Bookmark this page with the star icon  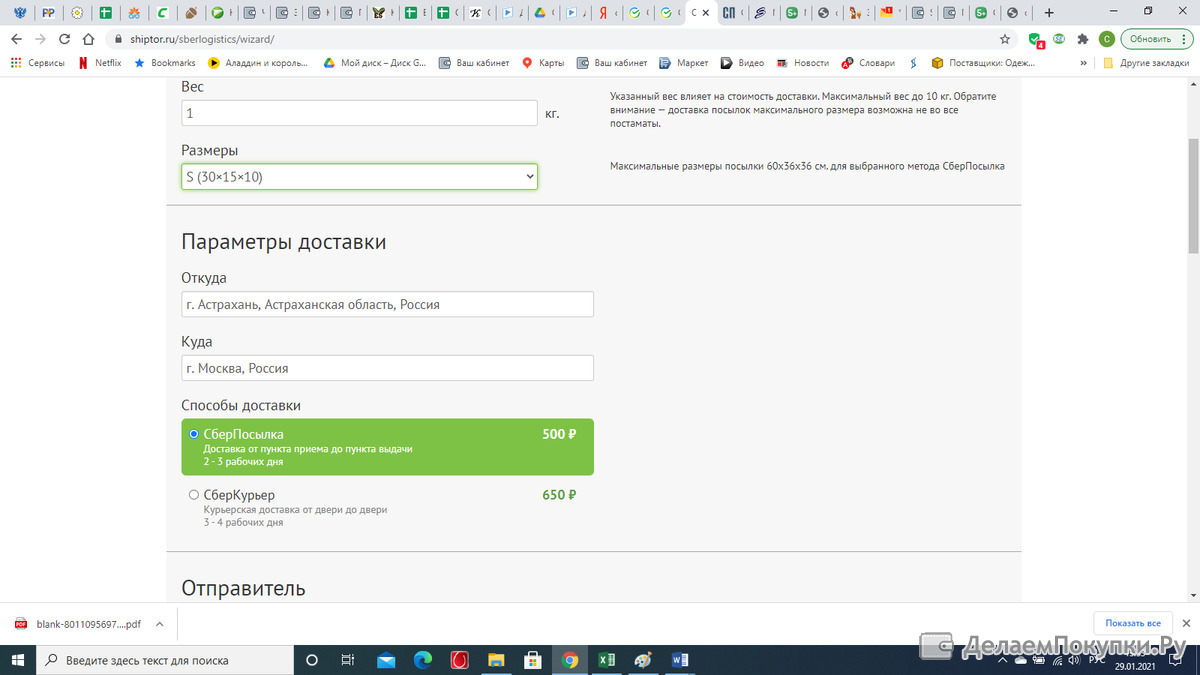coord(1005,39)
